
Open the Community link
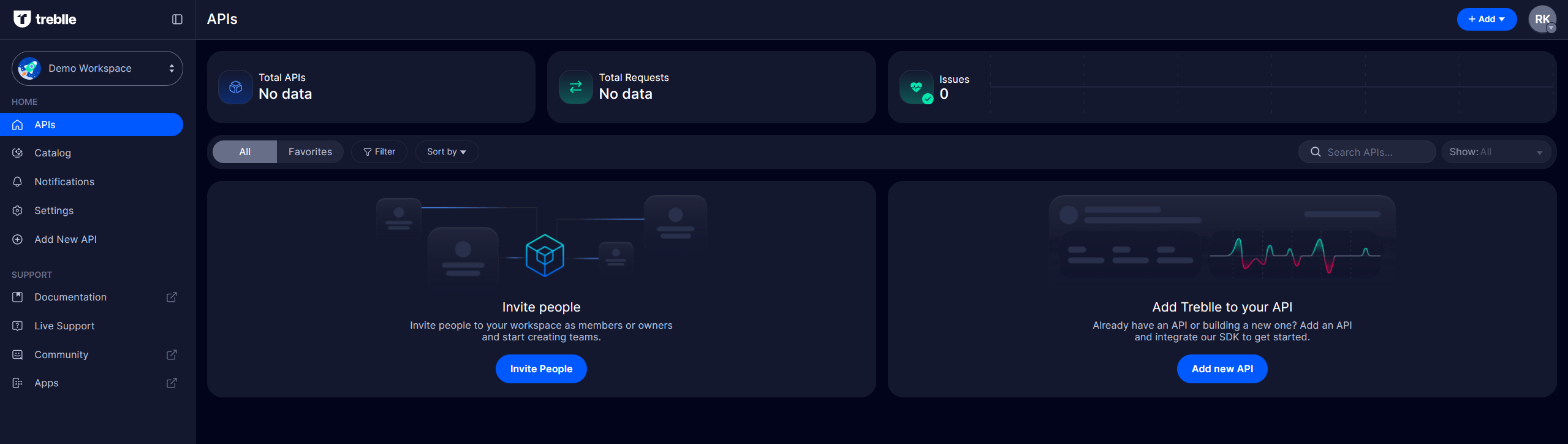pyautogui.click(x=92, y=354)
